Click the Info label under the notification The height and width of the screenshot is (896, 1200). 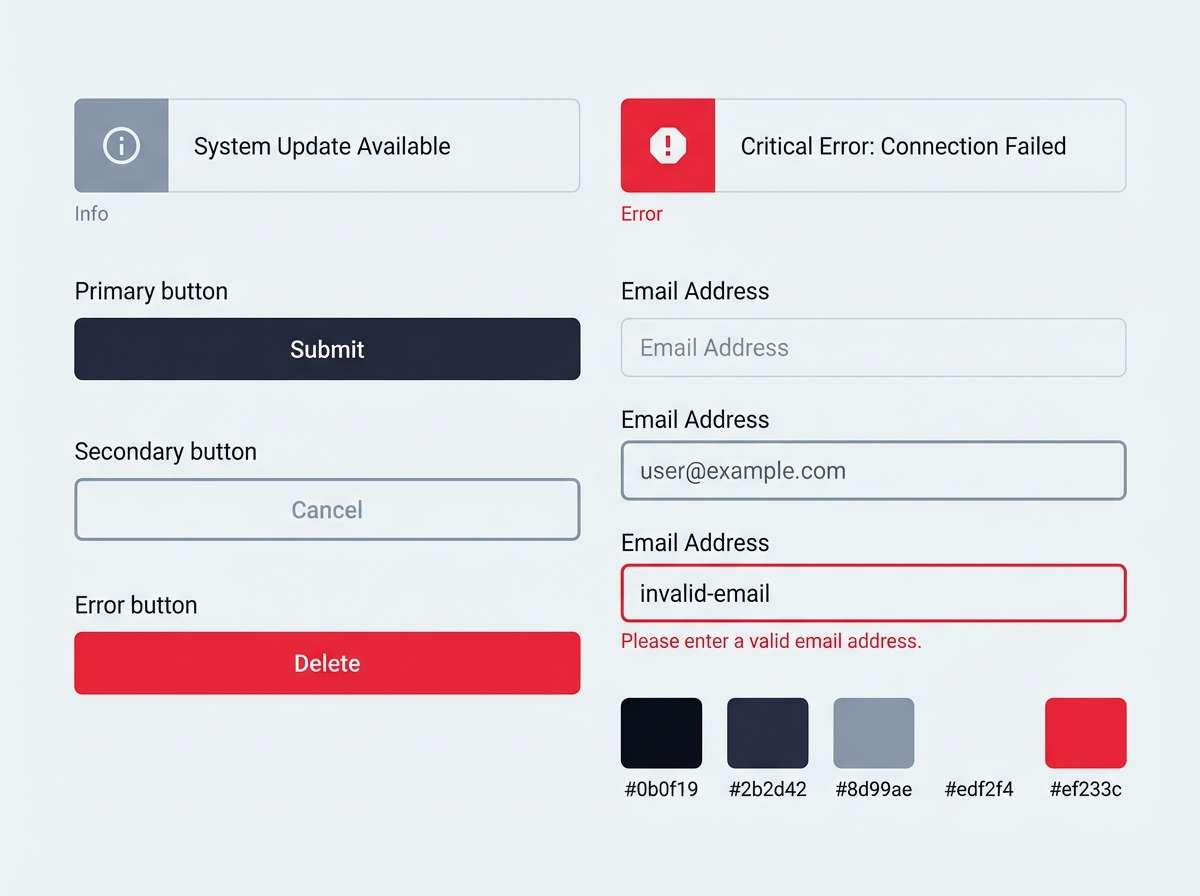[x=91, y=213]
